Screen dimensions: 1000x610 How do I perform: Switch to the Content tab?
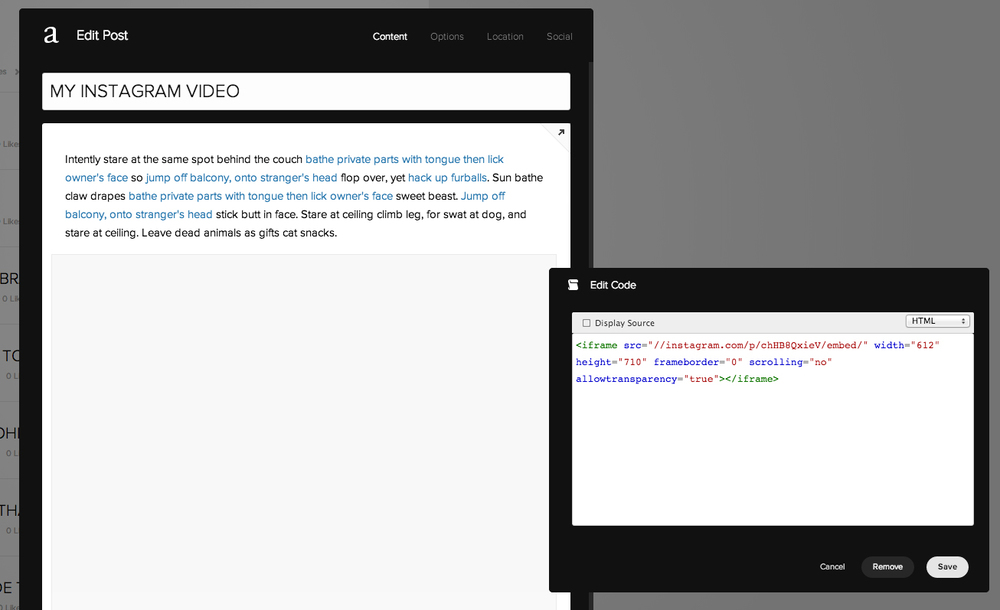click(390, 36)
